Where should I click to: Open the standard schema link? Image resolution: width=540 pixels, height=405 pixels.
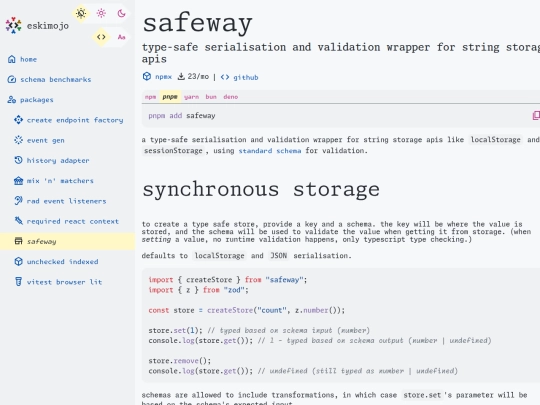pyautogui.click(x=270, y=151)
